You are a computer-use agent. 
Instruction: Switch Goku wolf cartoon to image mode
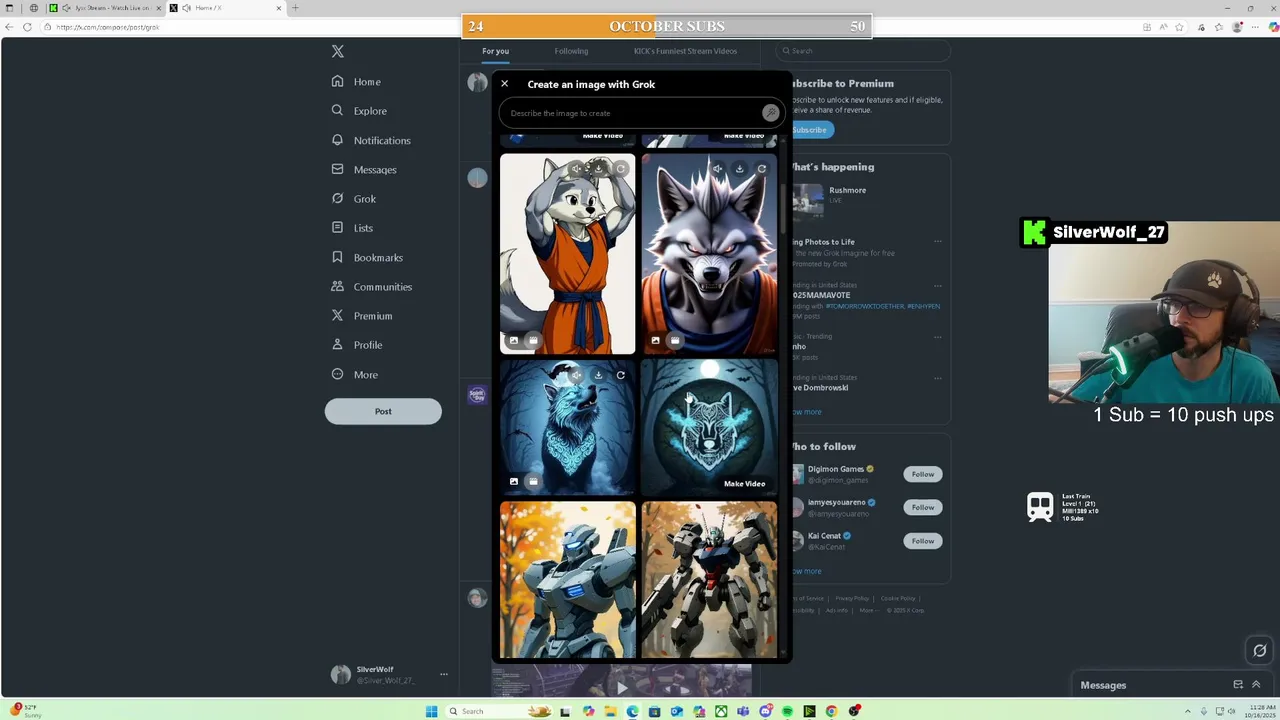[514, 340]
